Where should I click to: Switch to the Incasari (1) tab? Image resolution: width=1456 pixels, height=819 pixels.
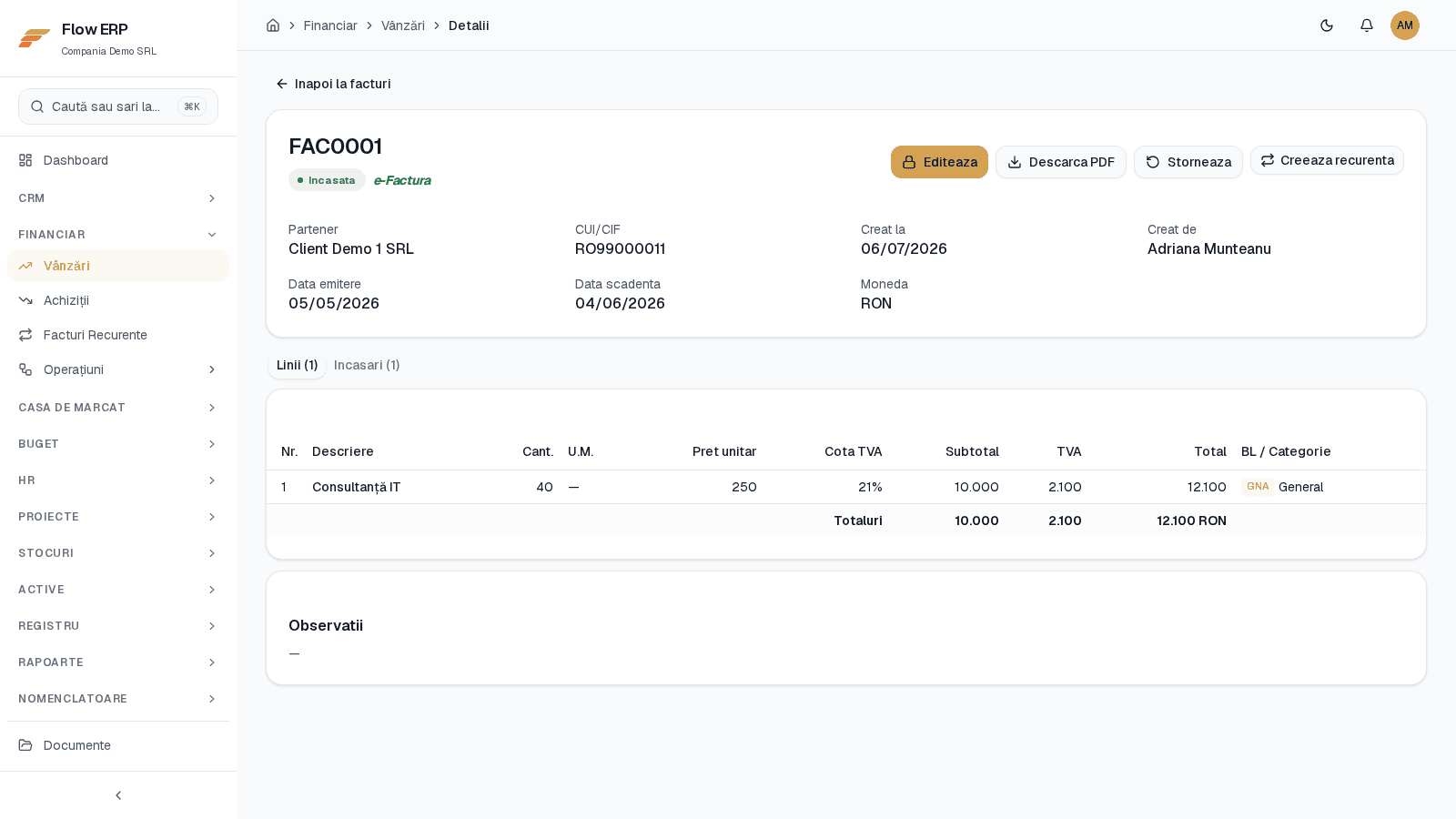[367, 365]
